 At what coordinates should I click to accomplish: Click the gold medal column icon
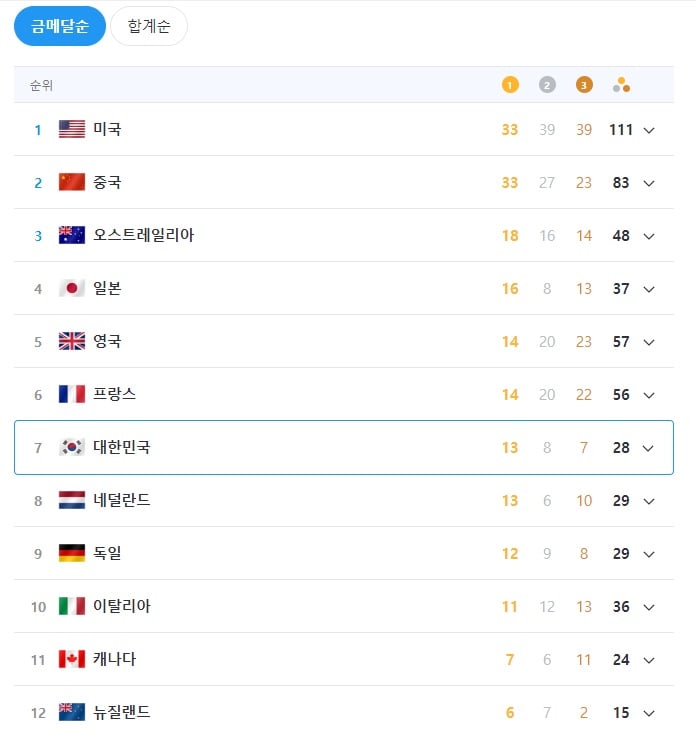510,85
